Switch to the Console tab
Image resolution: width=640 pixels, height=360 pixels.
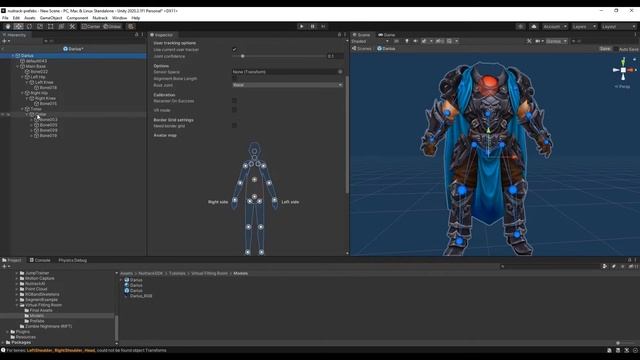[x=40, y=260]
